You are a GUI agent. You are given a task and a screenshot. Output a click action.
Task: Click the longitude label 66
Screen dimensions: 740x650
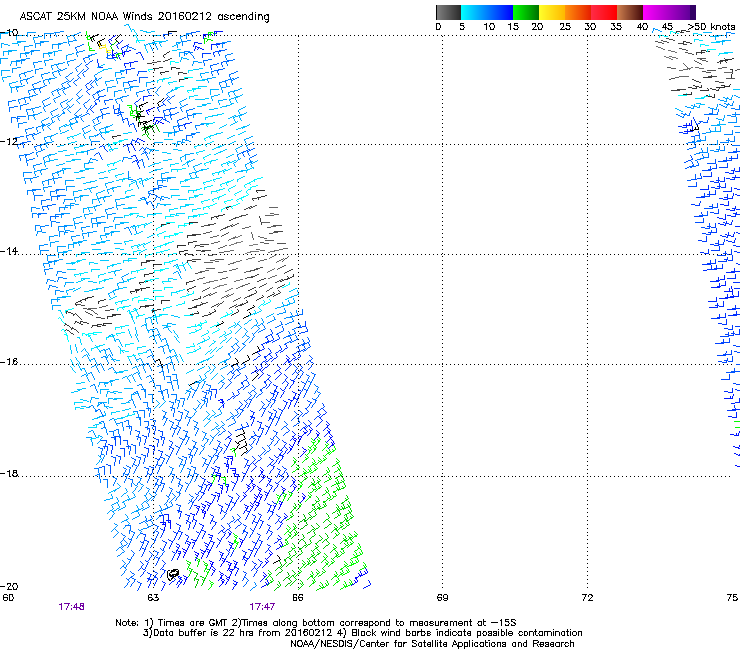[x=298, y=598]
